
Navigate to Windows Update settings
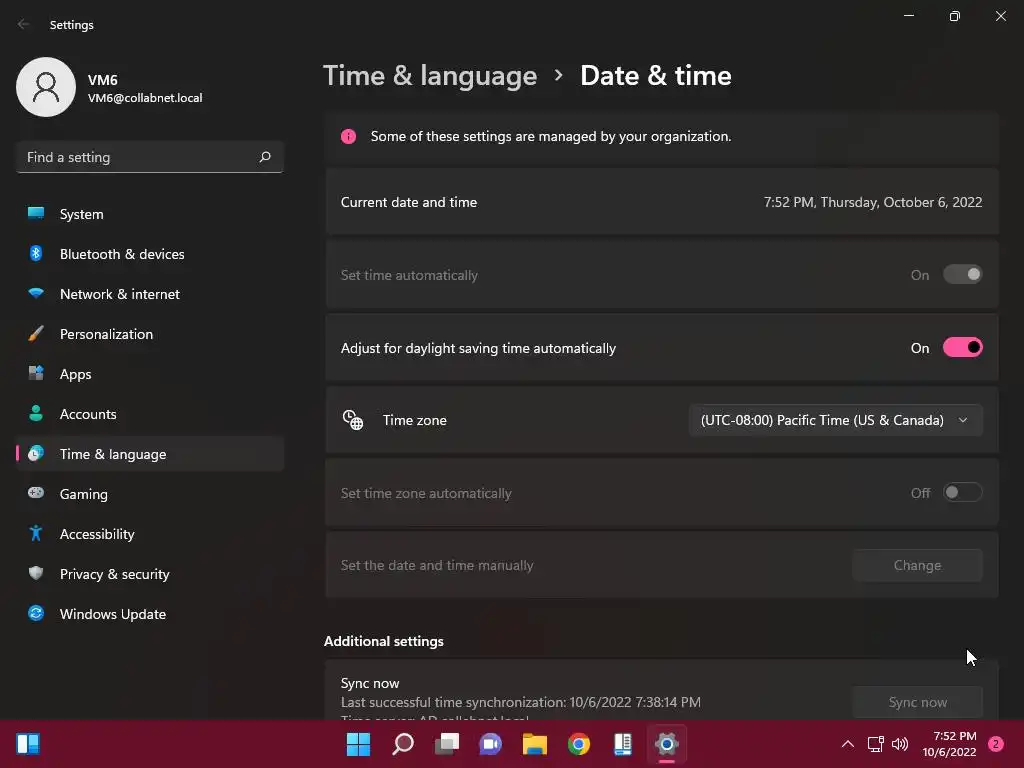click(x=150, y=614)
